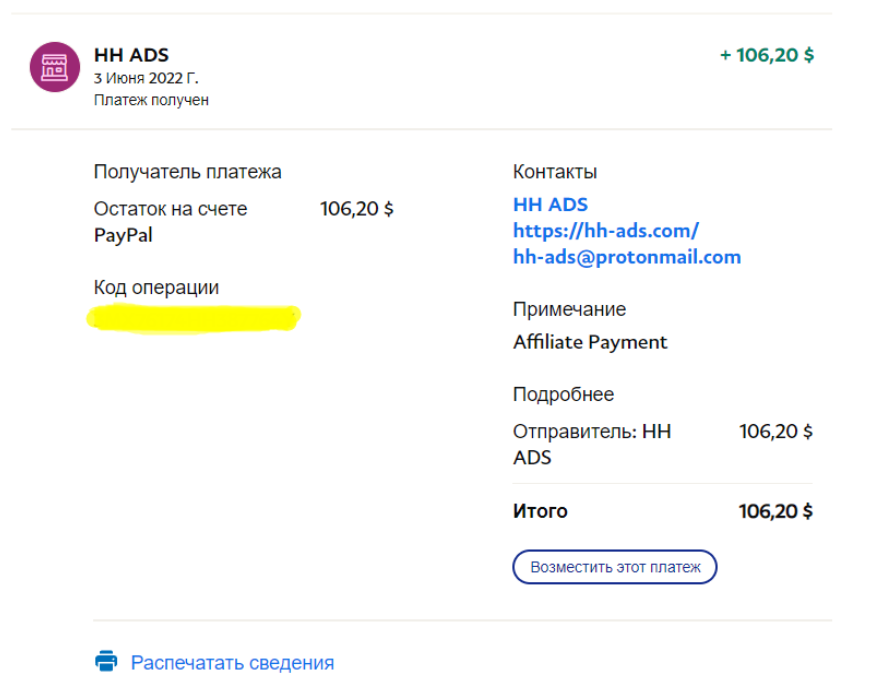Click the blue HH ADS contact name
Screen dimensions: 887x692
(550, 204)
